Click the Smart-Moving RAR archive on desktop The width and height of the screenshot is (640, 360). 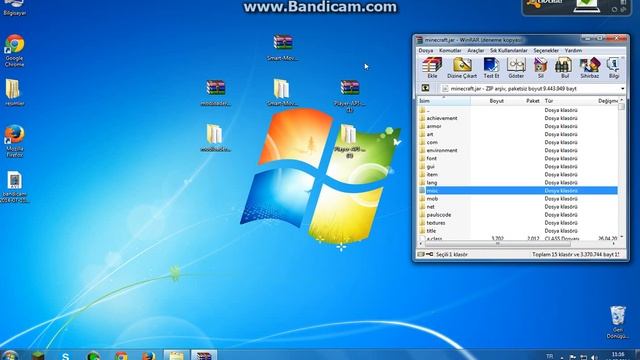click(x=283, y=48)
